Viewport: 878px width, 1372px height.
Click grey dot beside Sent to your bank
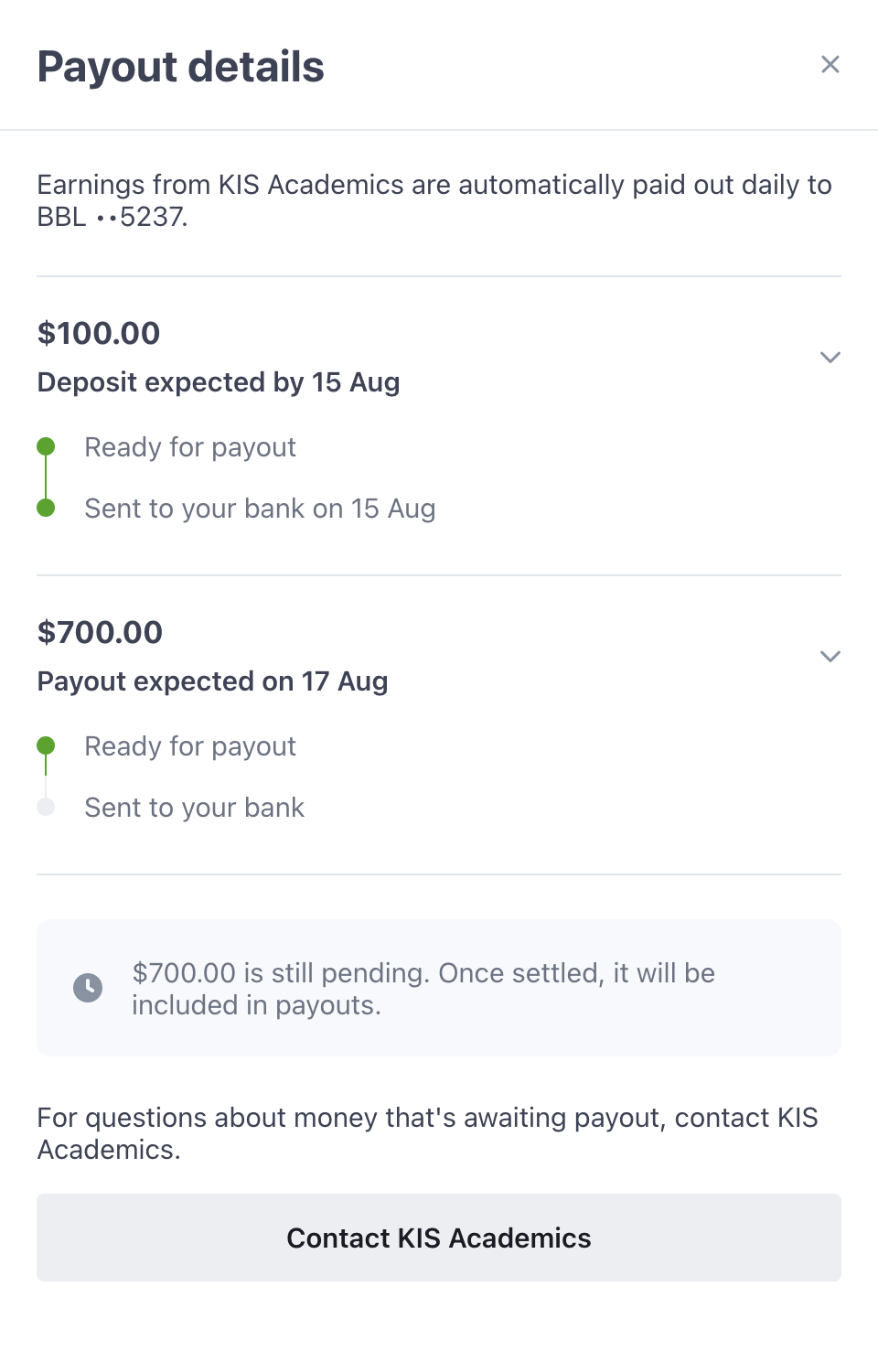[46, 807]
